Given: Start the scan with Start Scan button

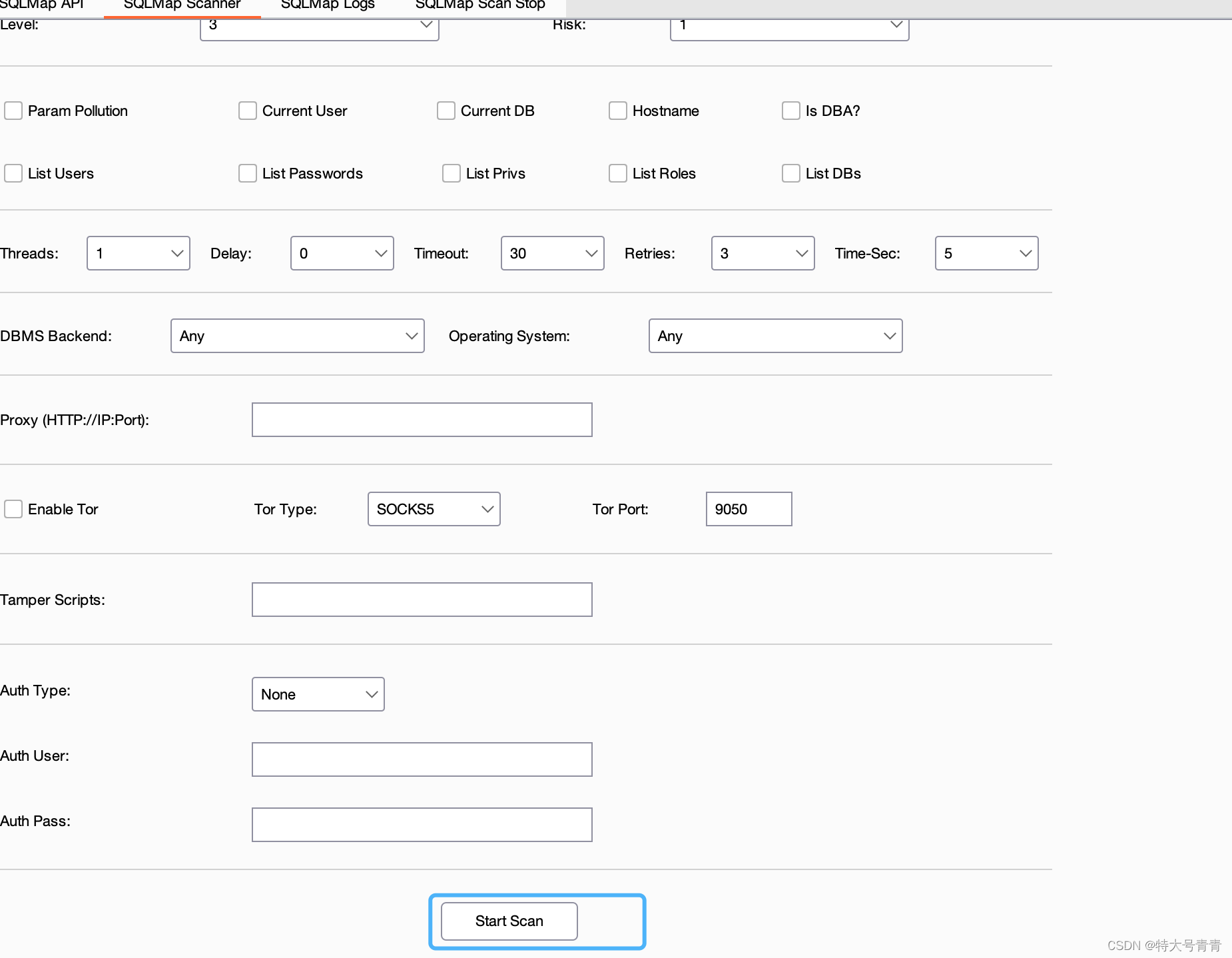Looking at the screenshot, I should [509, 921].
